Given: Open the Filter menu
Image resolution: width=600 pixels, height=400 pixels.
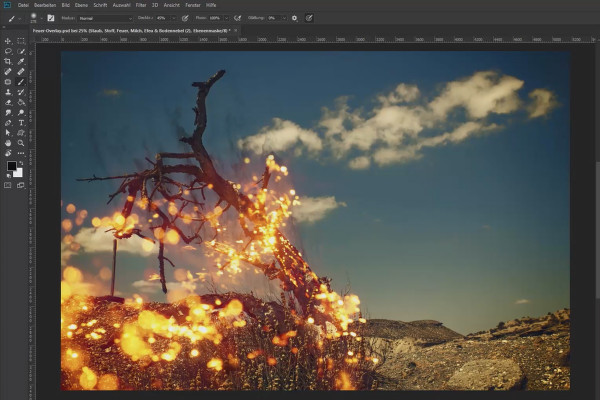Looking at the screenshot, I should click(x=141, y=5).
